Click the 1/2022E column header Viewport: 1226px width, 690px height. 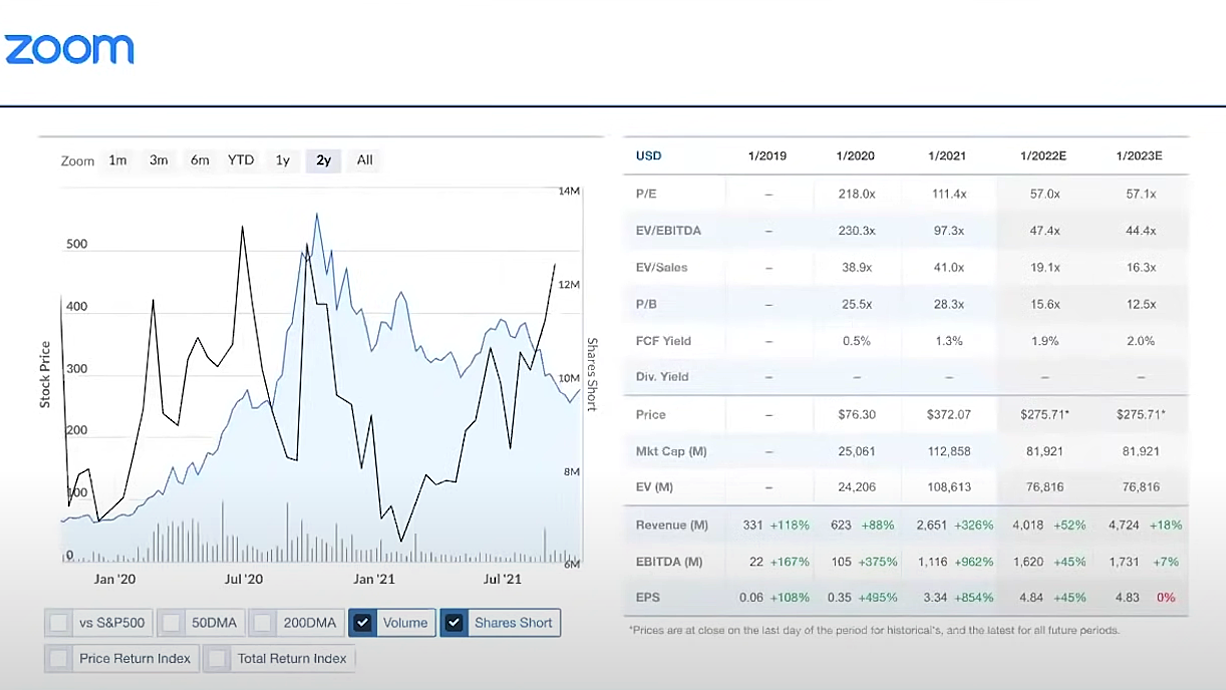1044,156
